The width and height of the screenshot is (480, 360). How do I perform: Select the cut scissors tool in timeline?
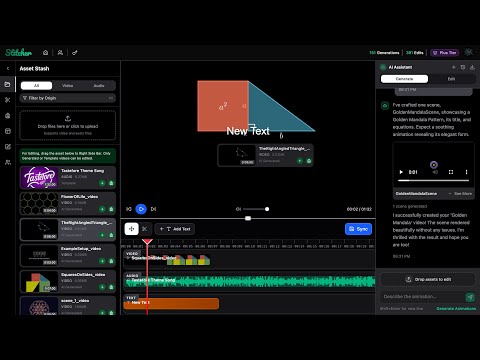(145, 229)
